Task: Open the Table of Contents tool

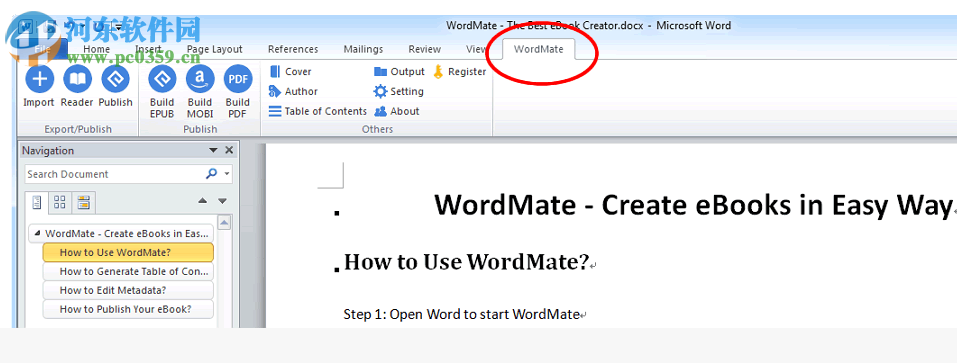Action: click(318, 111)
